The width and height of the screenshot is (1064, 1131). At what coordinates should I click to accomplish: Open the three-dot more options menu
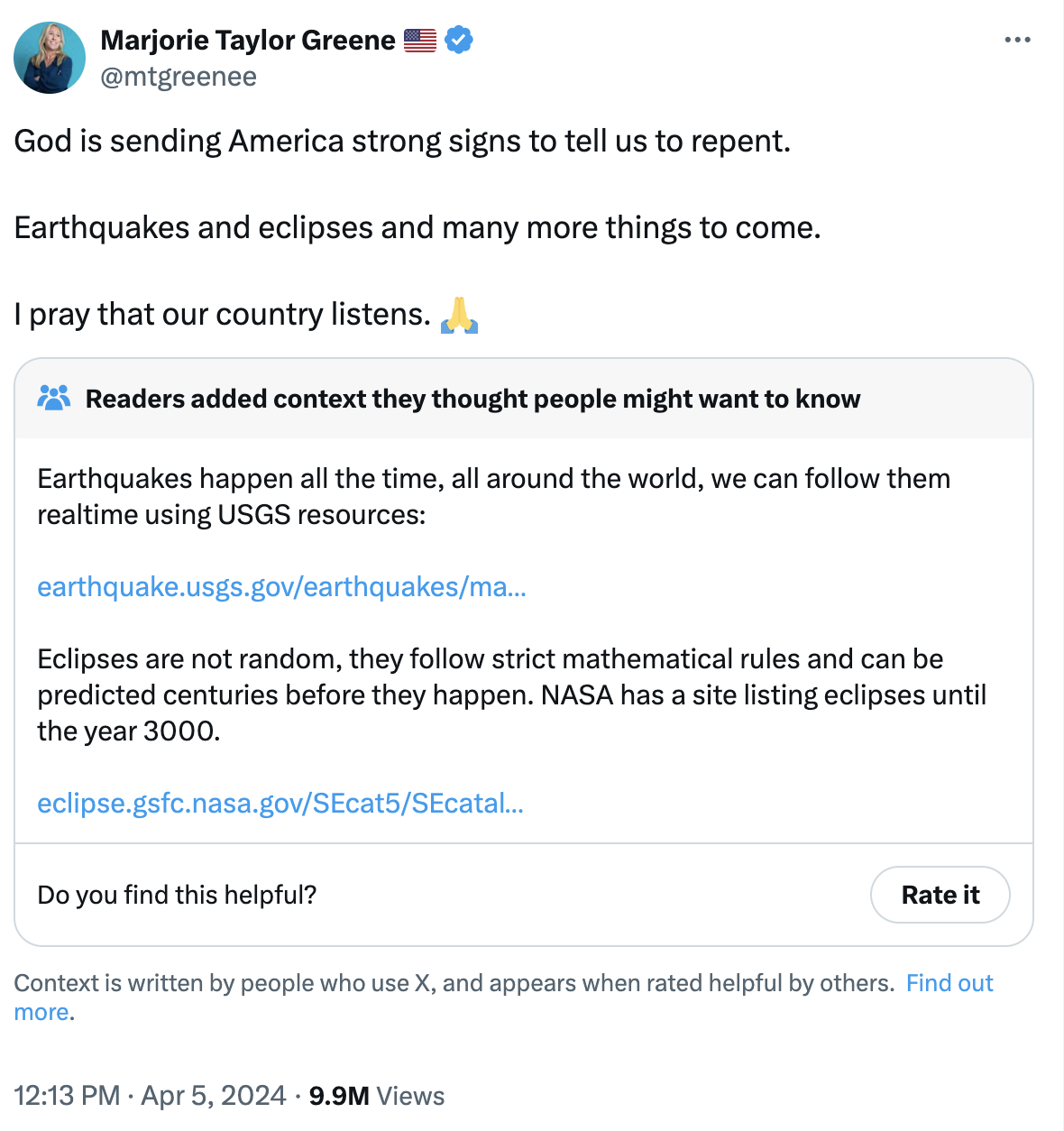point(1017,40)
